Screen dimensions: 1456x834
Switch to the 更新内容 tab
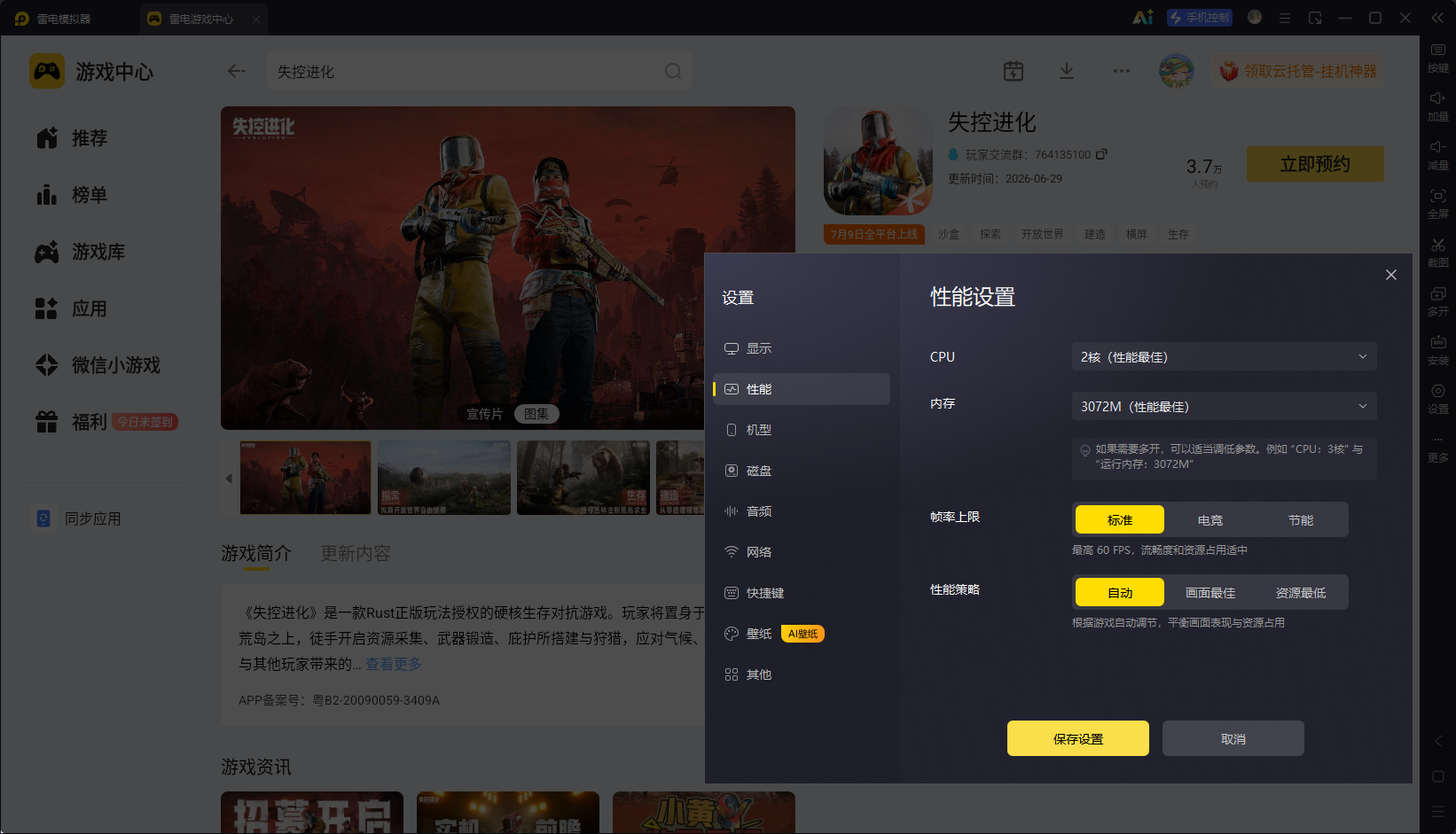point(355,553)
